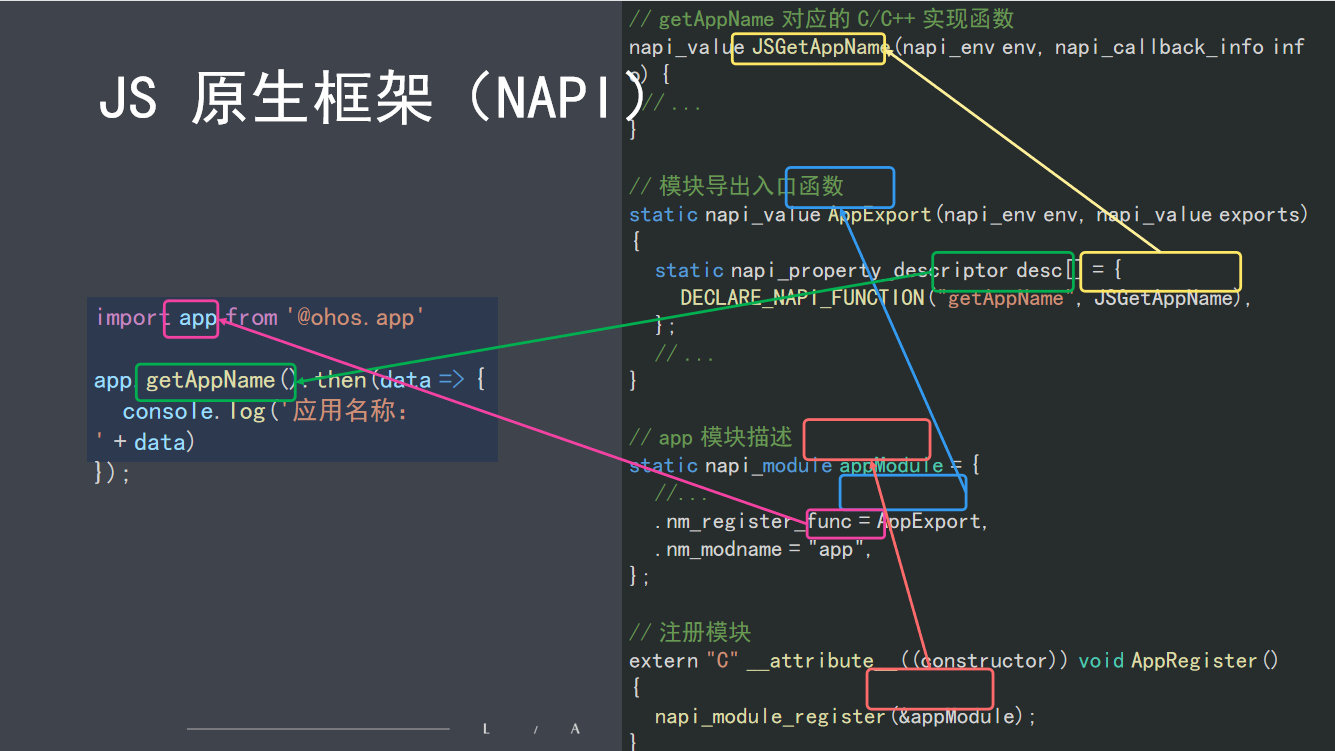
Task: Click the yellow box following desc declaration
Action: point(1160,271)
